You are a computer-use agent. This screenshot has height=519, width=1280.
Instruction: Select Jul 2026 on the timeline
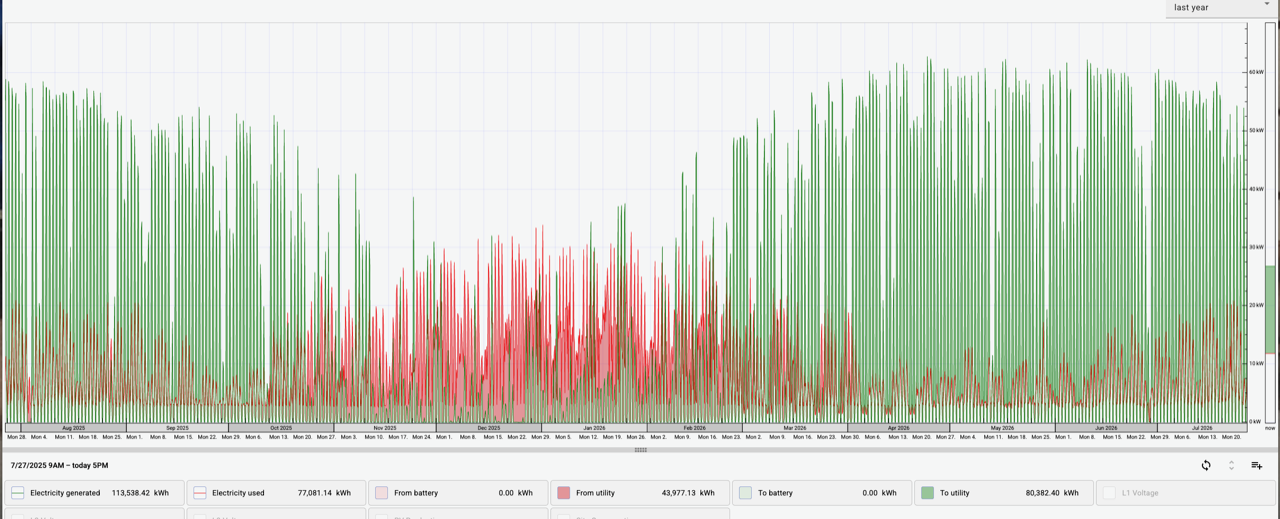coord(1202,428)
